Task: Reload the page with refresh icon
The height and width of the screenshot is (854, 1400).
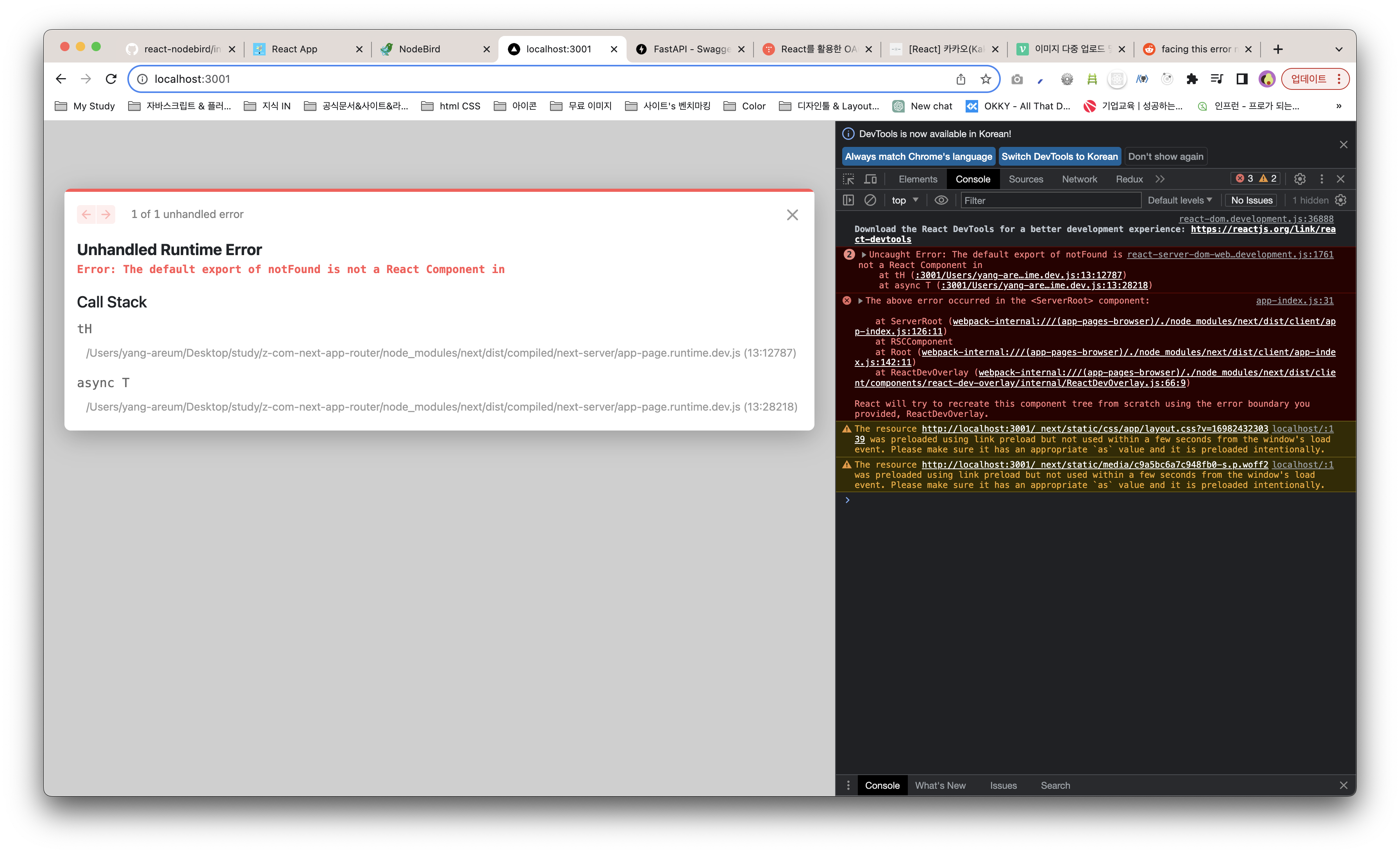Action: [111, 79]
